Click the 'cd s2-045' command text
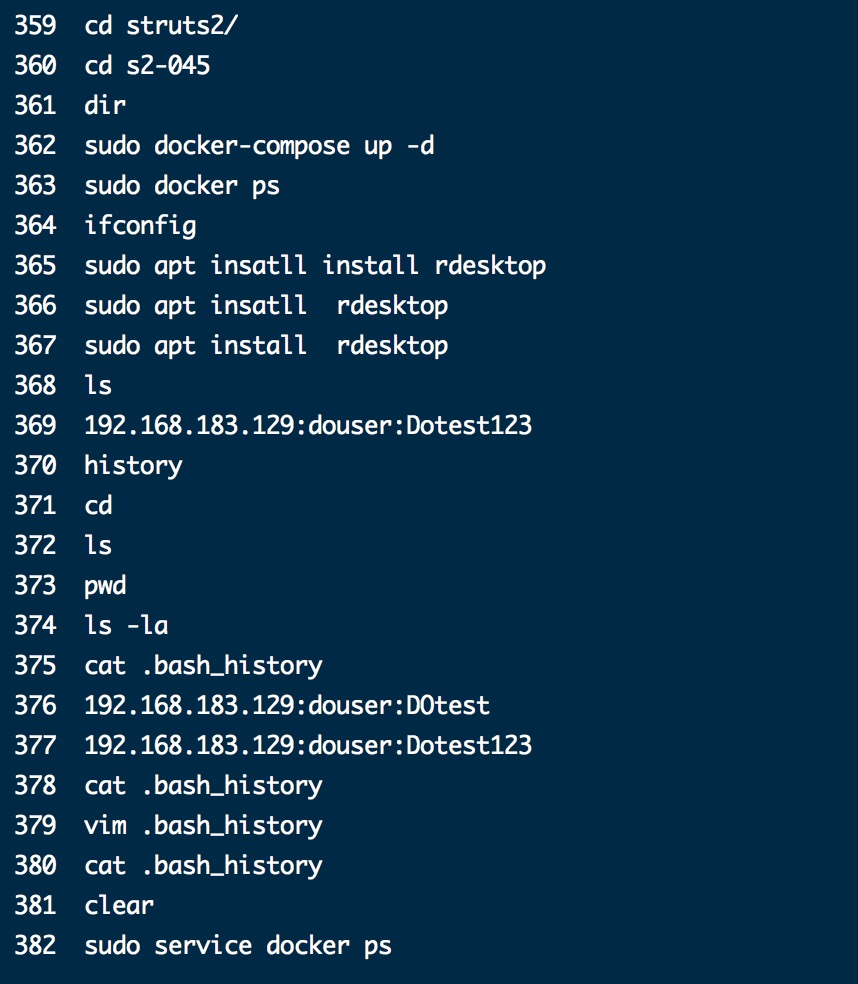This screenshot has width=858, height=984. point(147,65)
